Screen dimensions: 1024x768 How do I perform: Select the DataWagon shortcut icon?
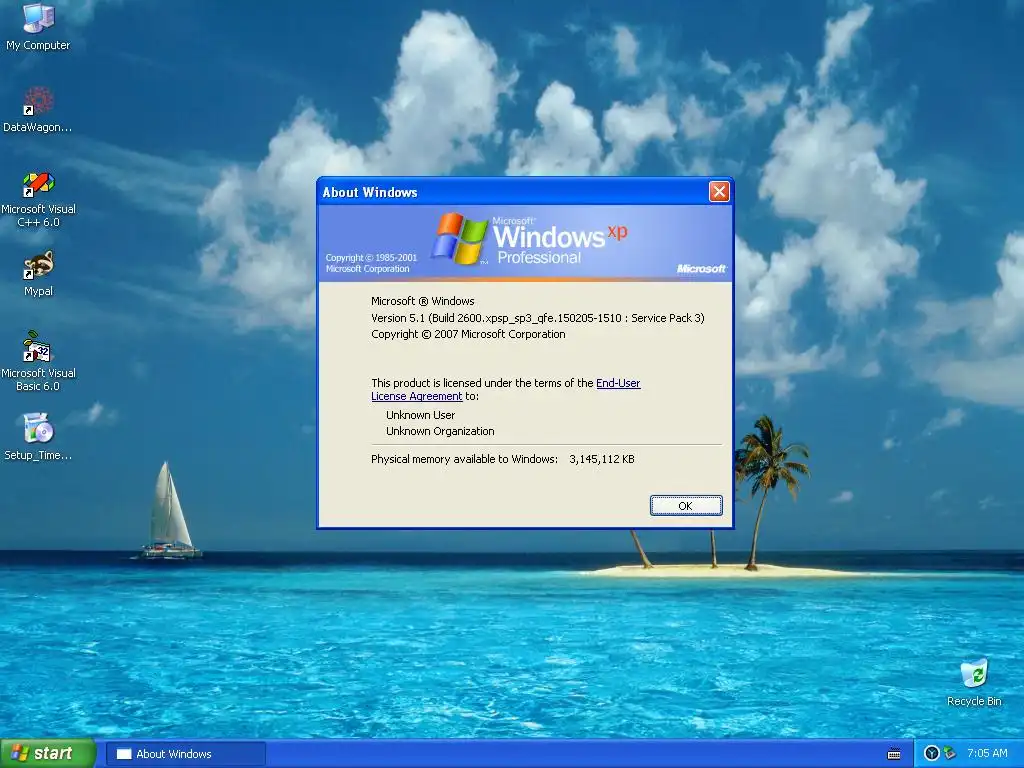coord(38,109)
